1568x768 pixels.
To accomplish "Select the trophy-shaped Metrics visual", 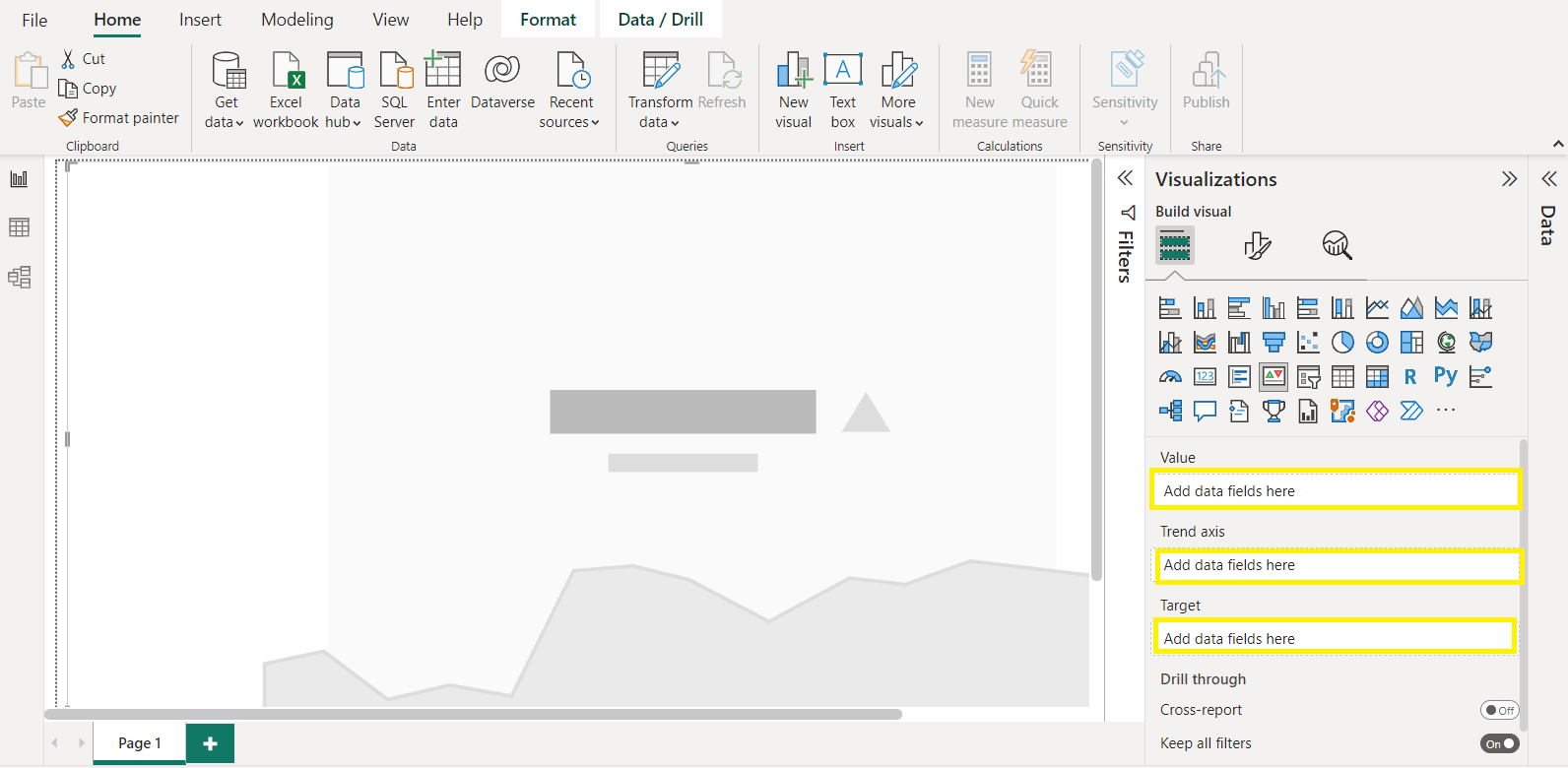I will tap(1274, 411).
